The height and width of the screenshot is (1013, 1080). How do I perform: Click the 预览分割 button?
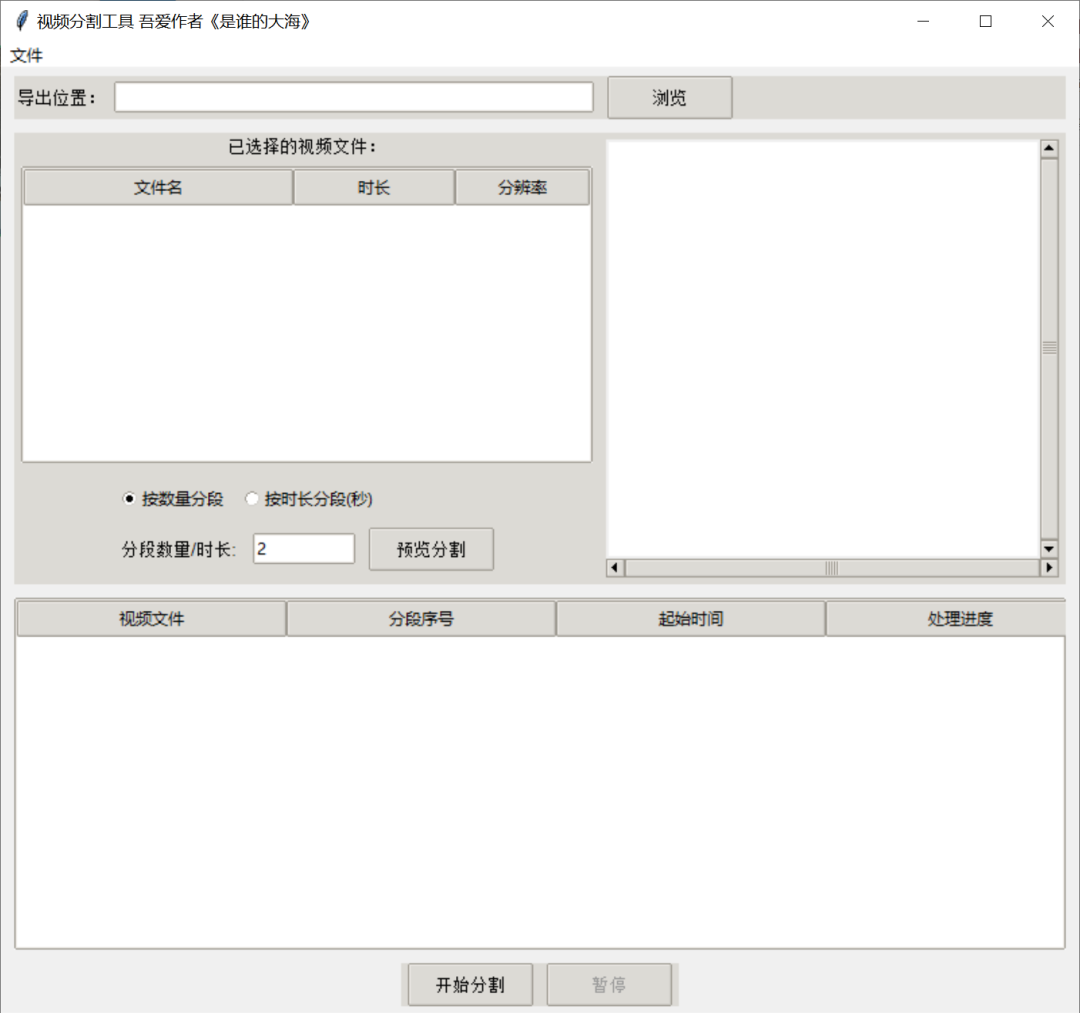tap(431, 549)
